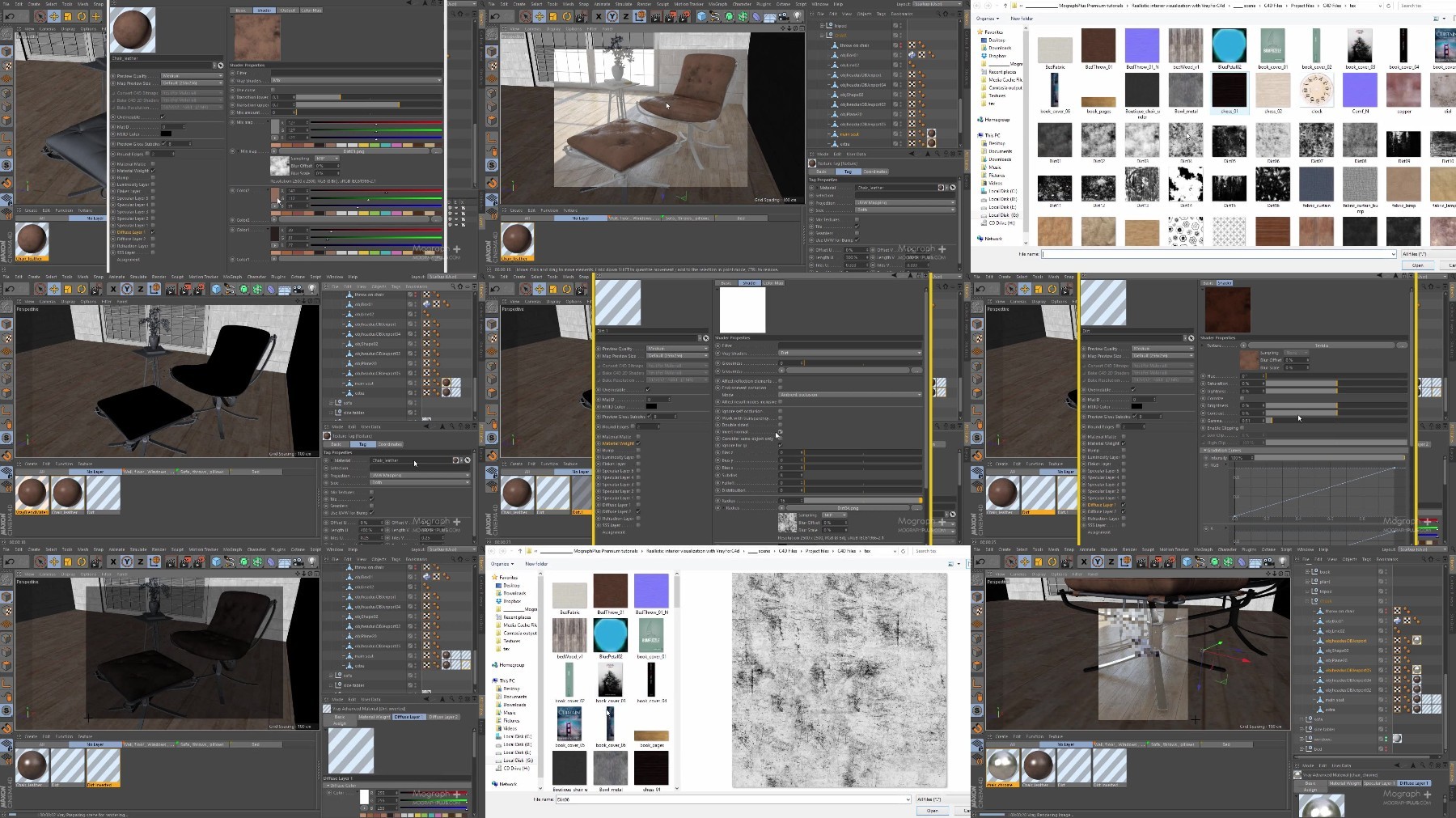
Task: Click green Subdivision generator icon in brown chair frame
Action: coord(729,16)
